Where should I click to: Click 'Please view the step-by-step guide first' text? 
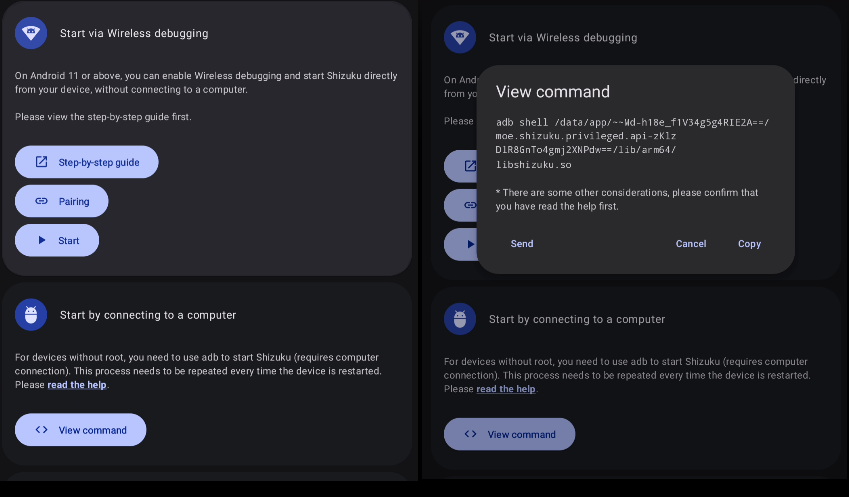(103, 117)
